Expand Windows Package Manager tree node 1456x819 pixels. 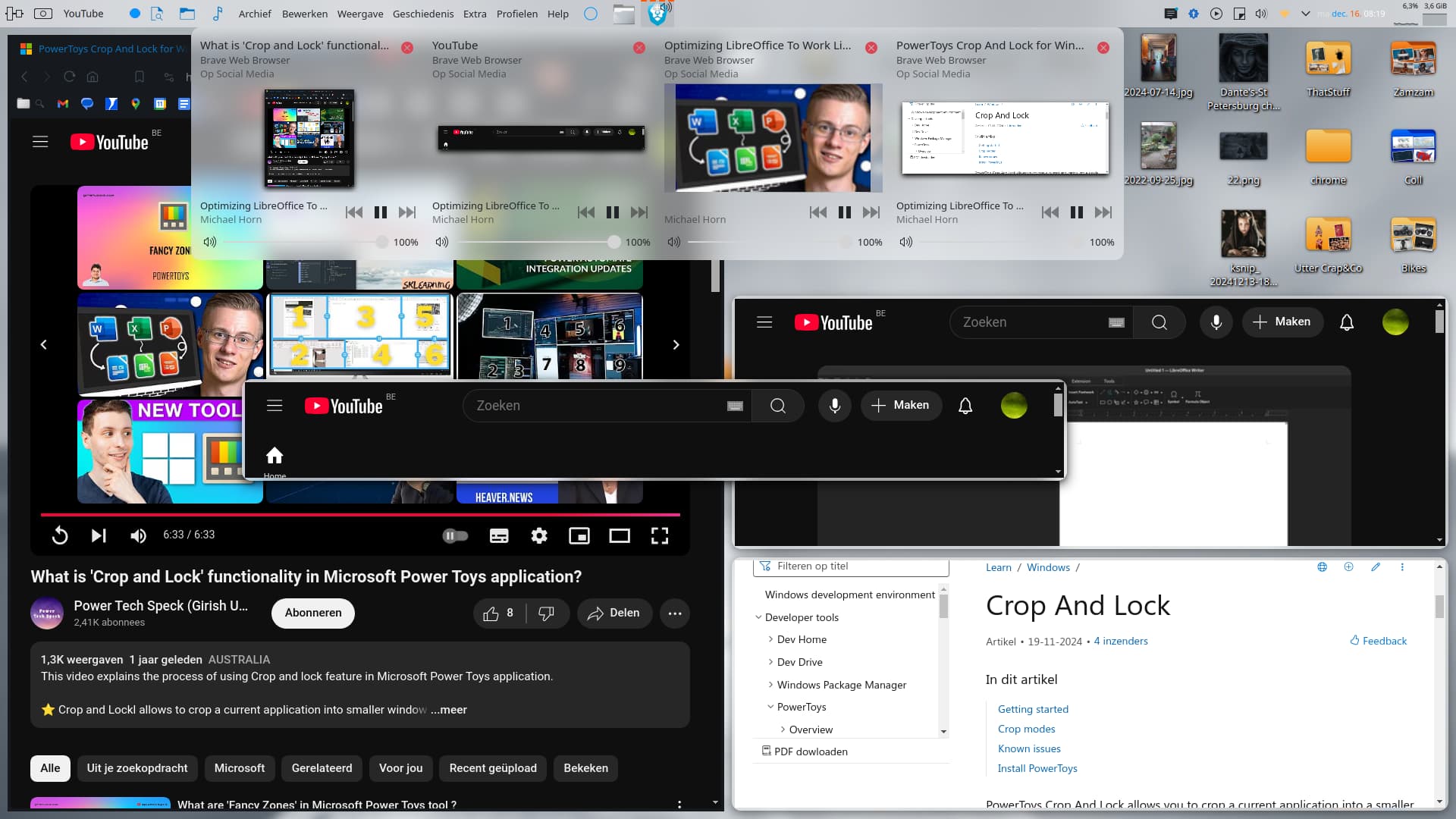[x=770, y=685]
